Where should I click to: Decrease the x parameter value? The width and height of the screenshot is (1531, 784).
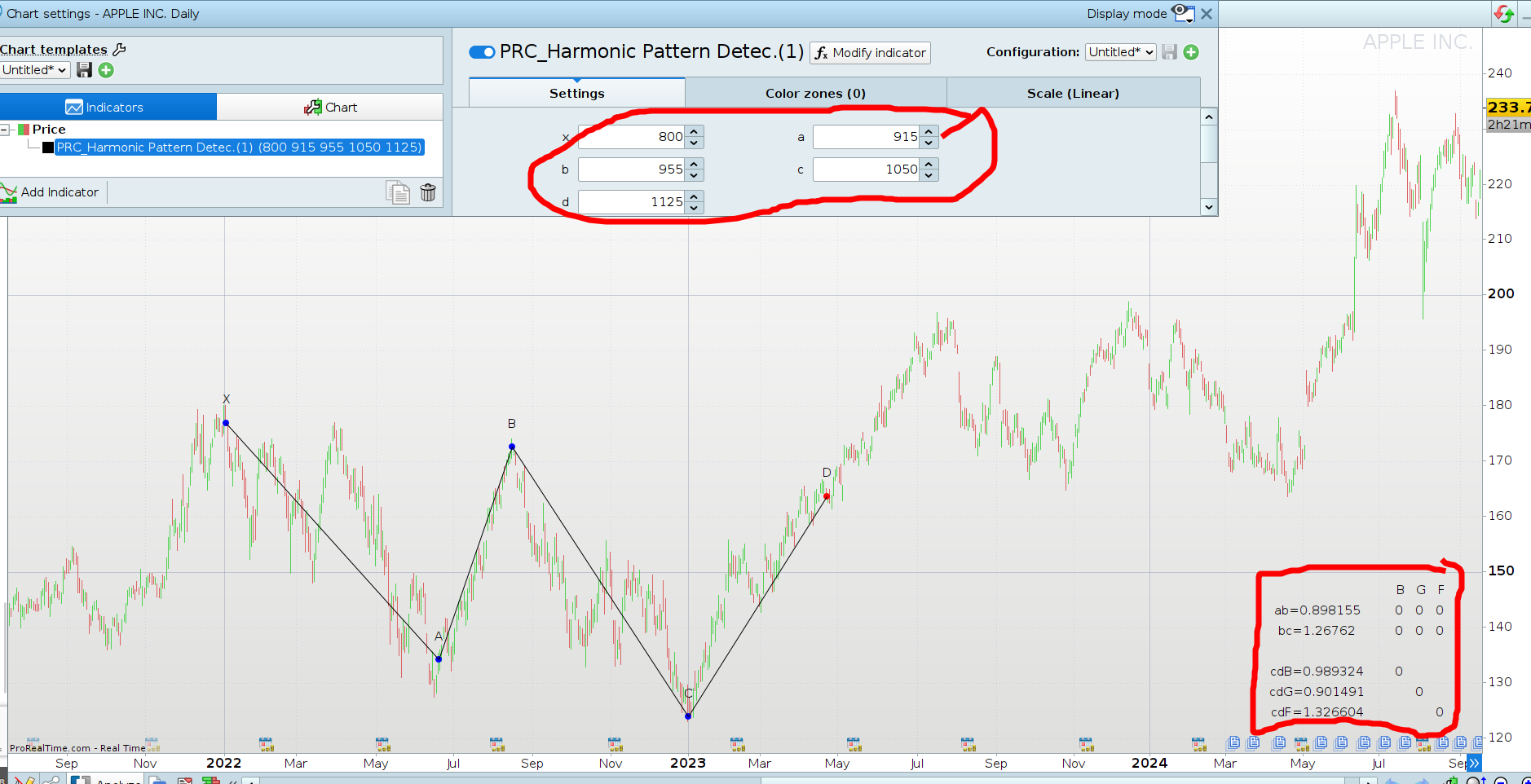pos(694,143)
